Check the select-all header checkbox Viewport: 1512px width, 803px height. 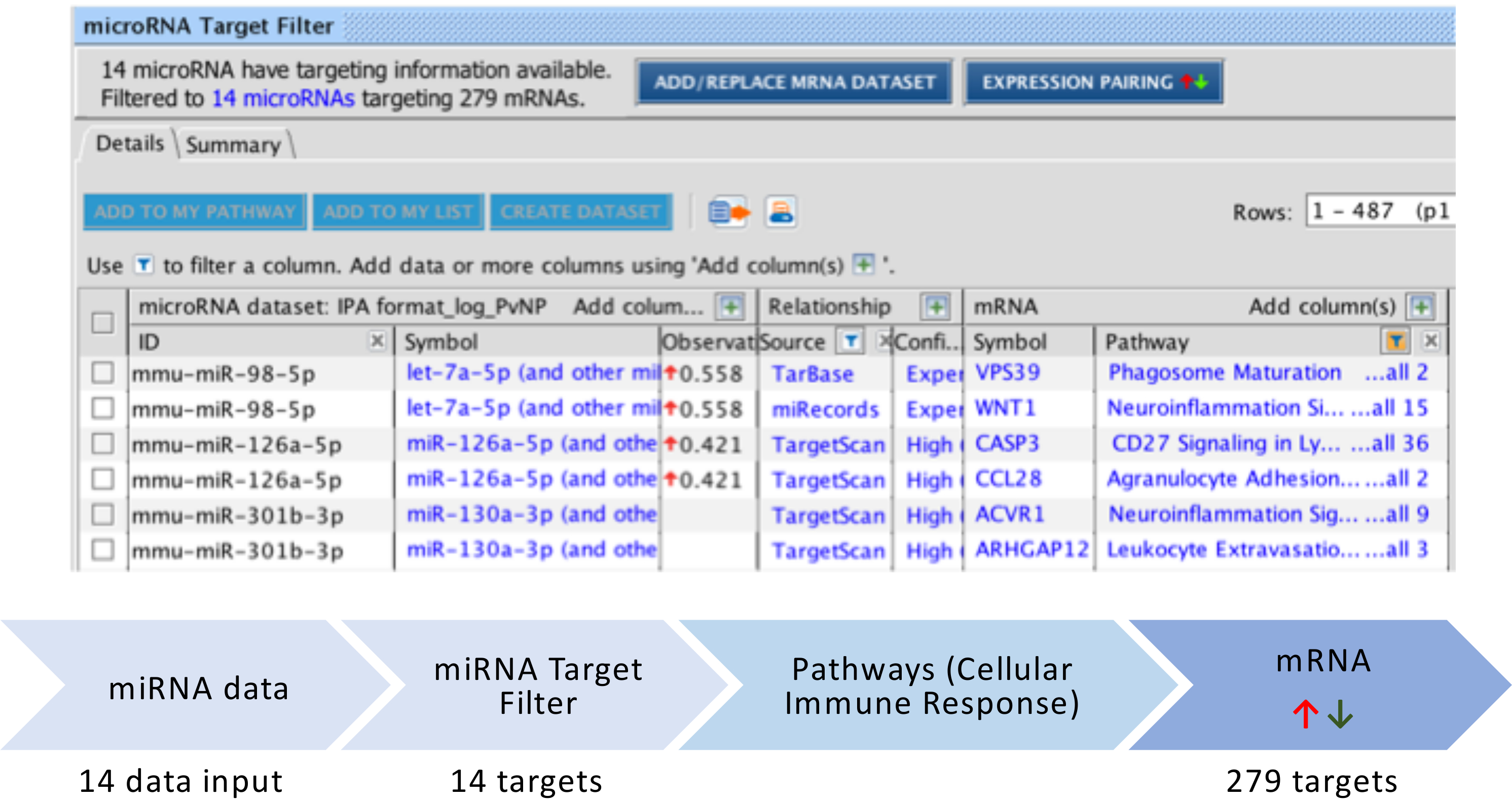(x=103, y=323)
